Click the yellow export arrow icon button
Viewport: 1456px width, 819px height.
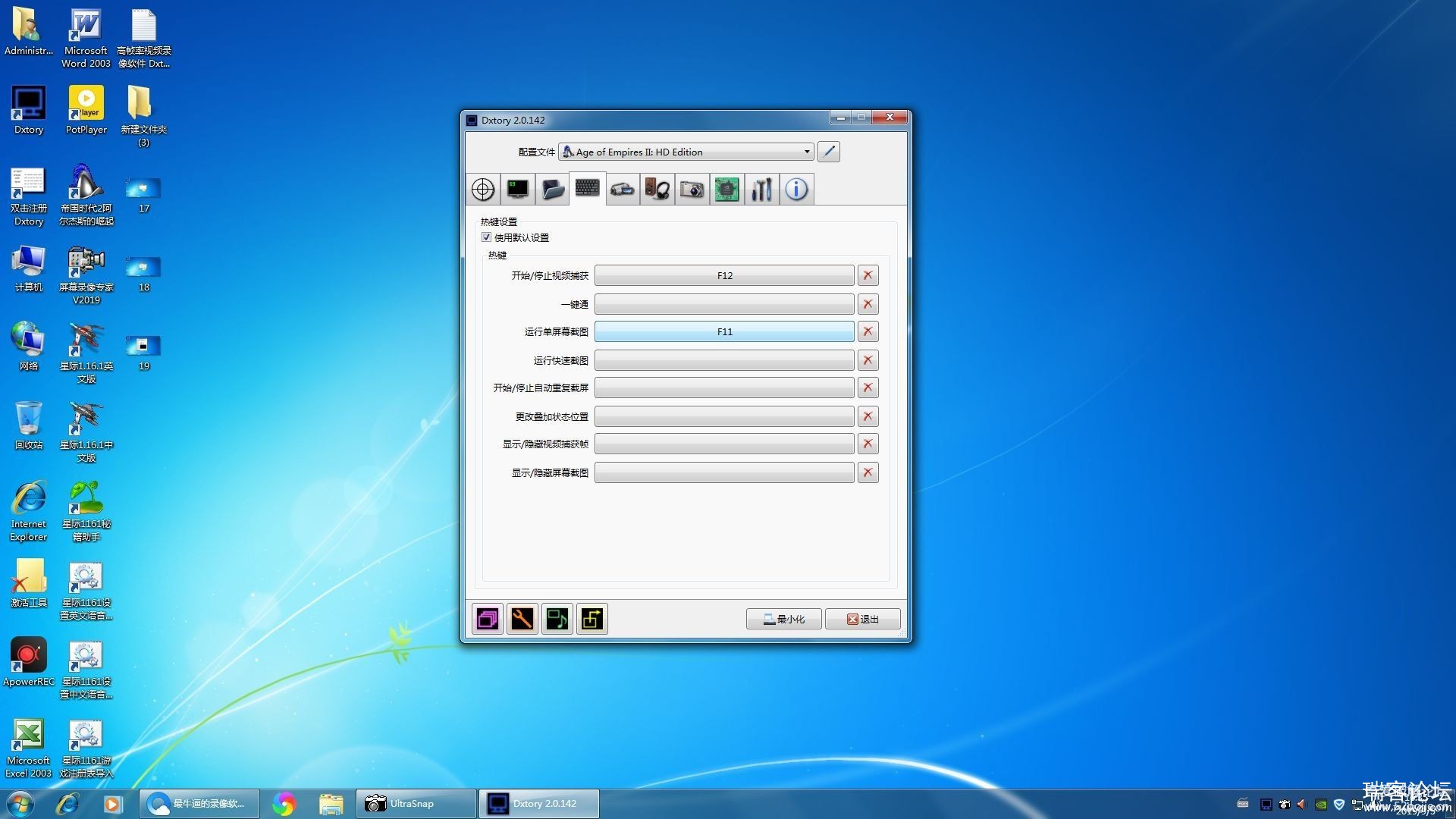(592, 619)
